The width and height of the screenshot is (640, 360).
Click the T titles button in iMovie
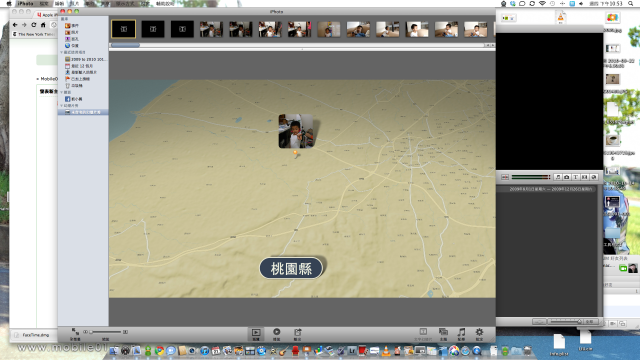tap(576, 177)
